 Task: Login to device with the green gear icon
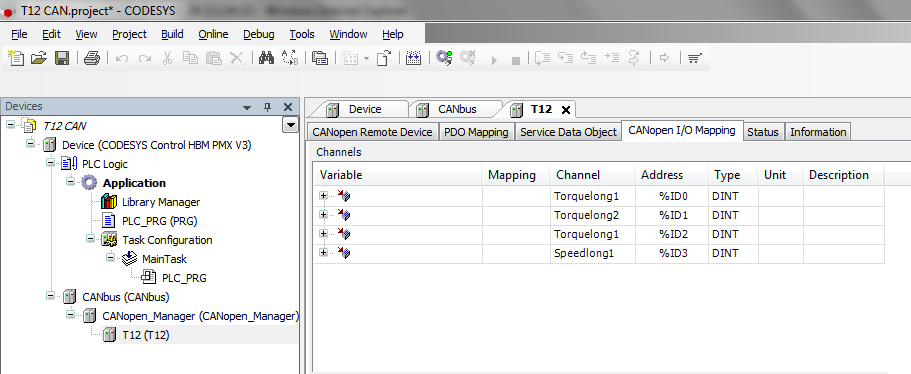click(444, 58)
